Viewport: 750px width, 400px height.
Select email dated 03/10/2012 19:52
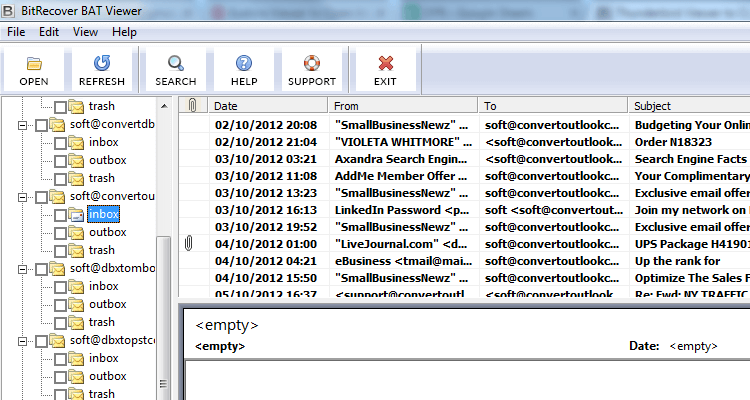pyautogui.click(x=464, y=227)
